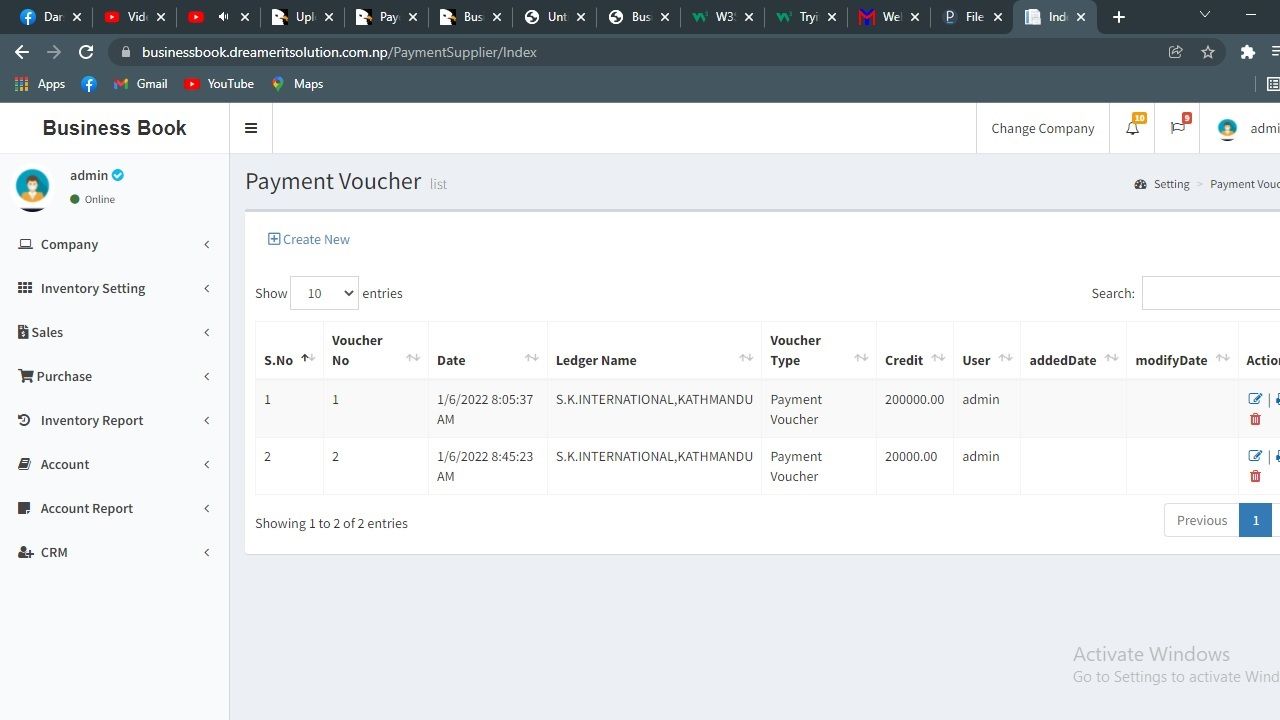The width and height of the screenshot is (1280, 720).
Task: Open the show entries dropdown
Action: (x=324, y=293)
